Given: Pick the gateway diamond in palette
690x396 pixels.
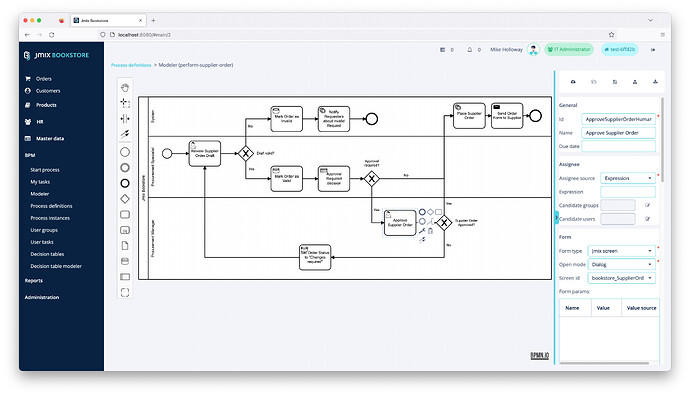Looking at the screenshot, I should pos(125,199).
